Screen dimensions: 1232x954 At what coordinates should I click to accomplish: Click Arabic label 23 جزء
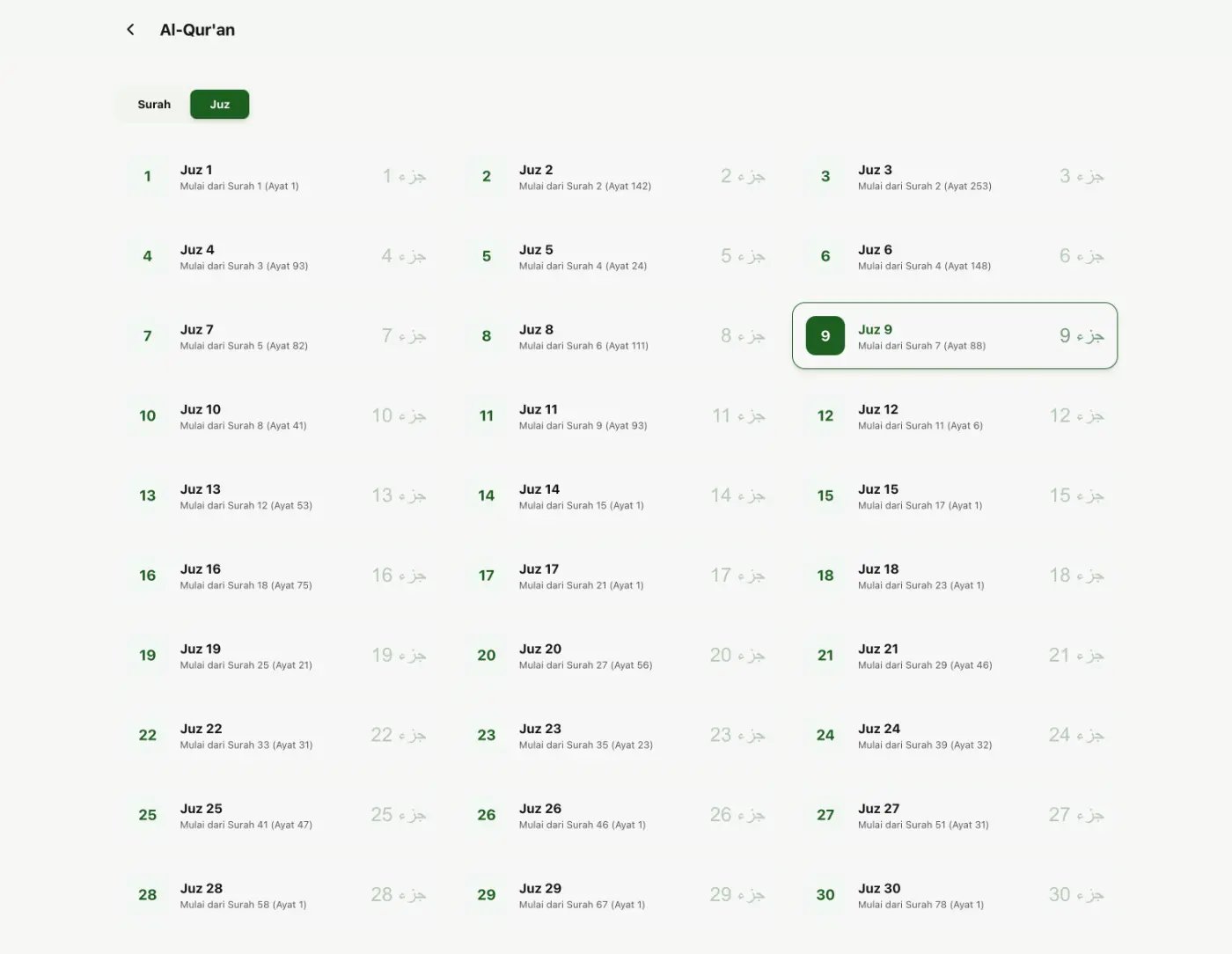tap(737, 735)
